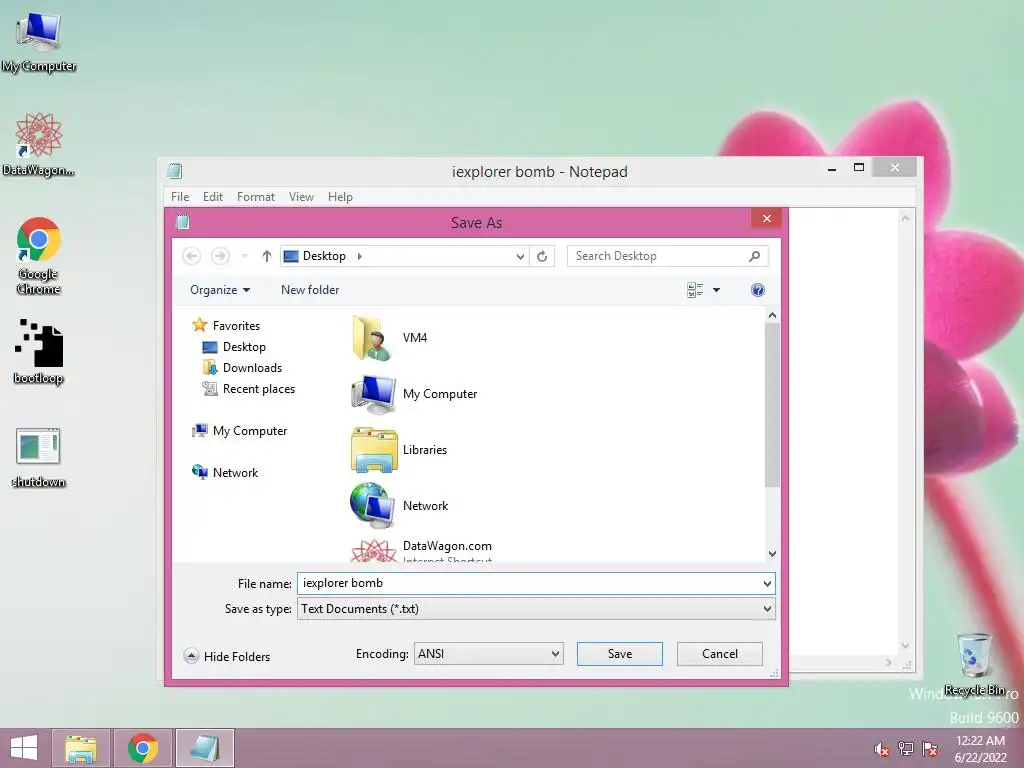Click the search magnifier icon

click(754, 256)
